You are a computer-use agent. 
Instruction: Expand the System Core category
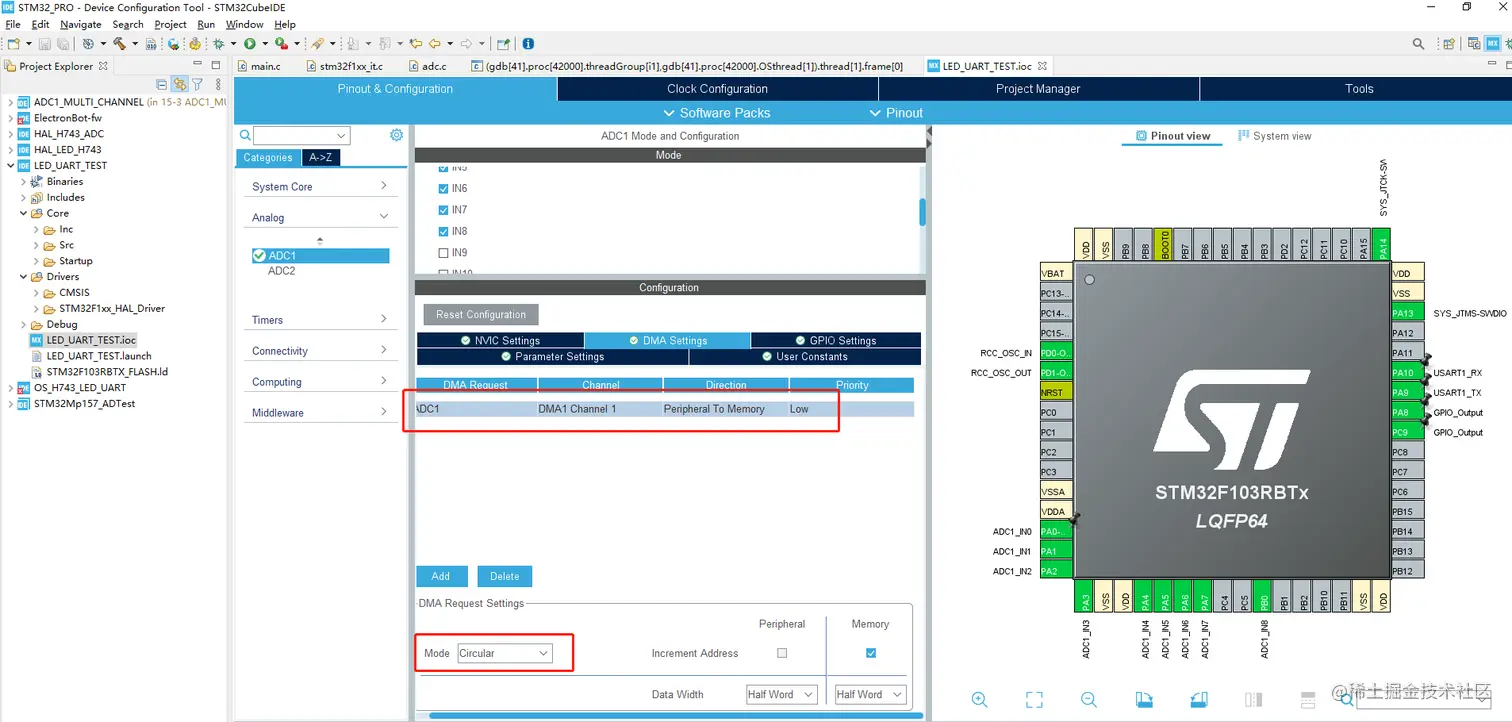point(319,186)
